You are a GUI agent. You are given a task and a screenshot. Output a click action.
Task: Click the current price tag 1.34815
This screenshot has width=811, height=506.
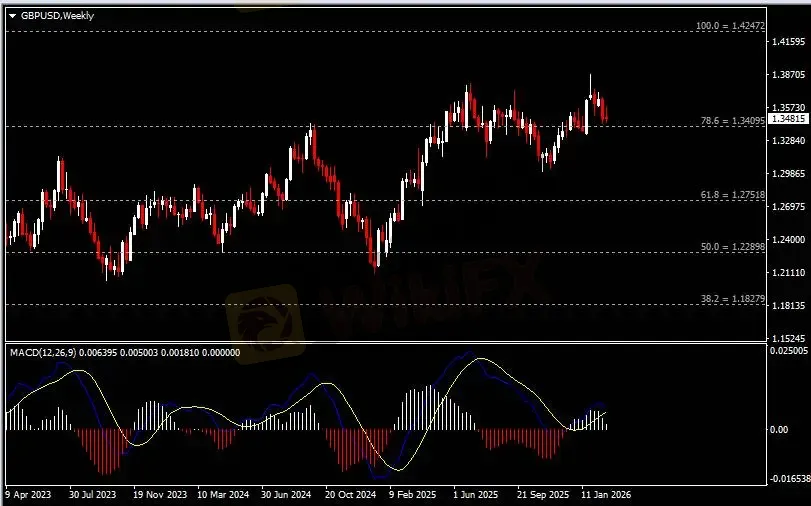[789, 118]
